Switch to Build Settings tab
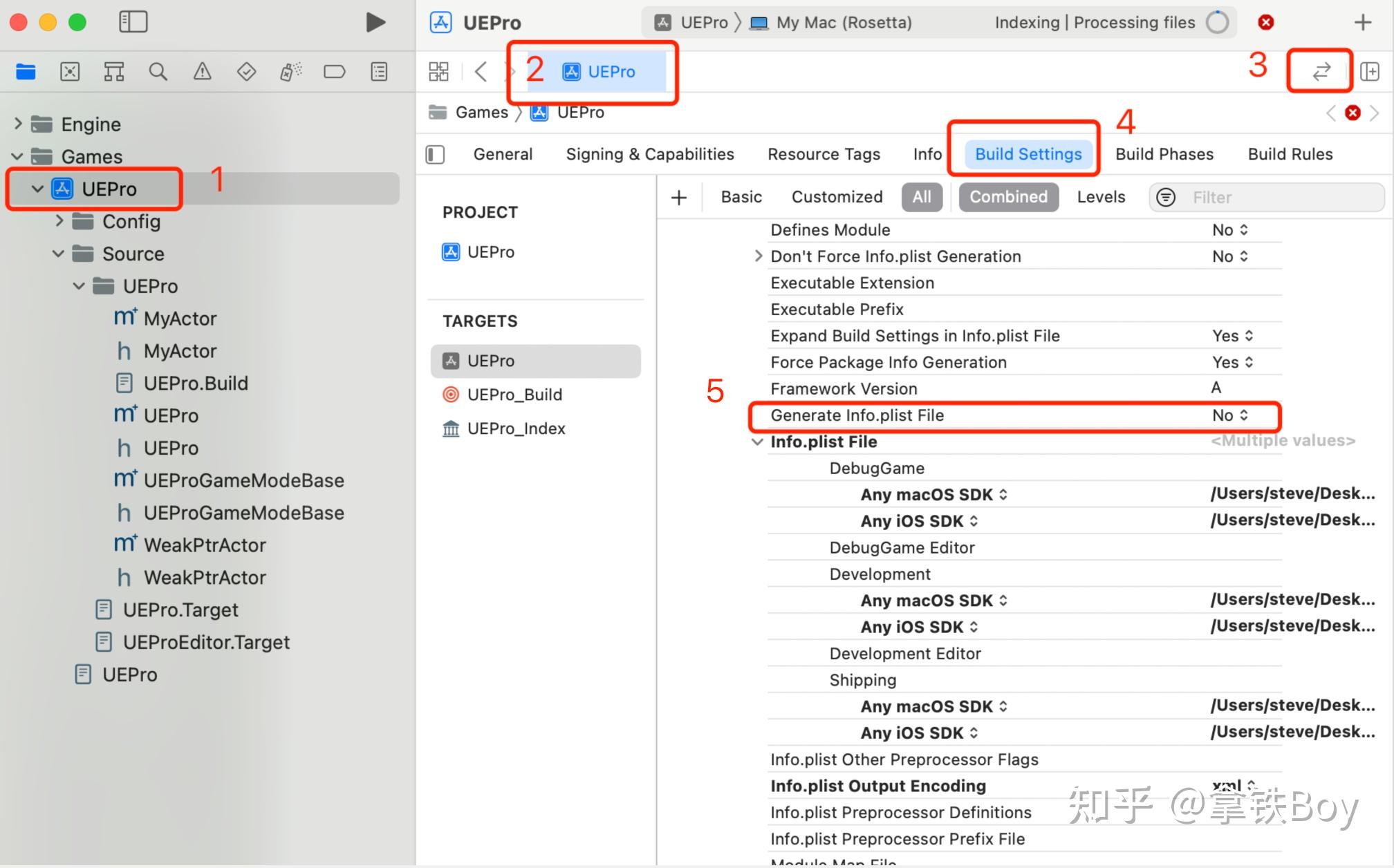The image size is (1394, 868). pos(1028,154)
